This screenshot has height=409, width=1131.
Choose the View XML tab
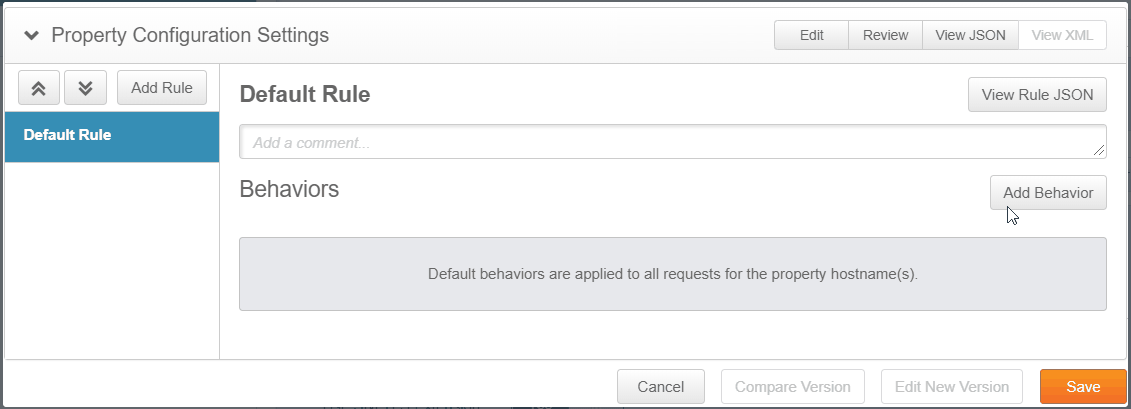click(1061, 35)
